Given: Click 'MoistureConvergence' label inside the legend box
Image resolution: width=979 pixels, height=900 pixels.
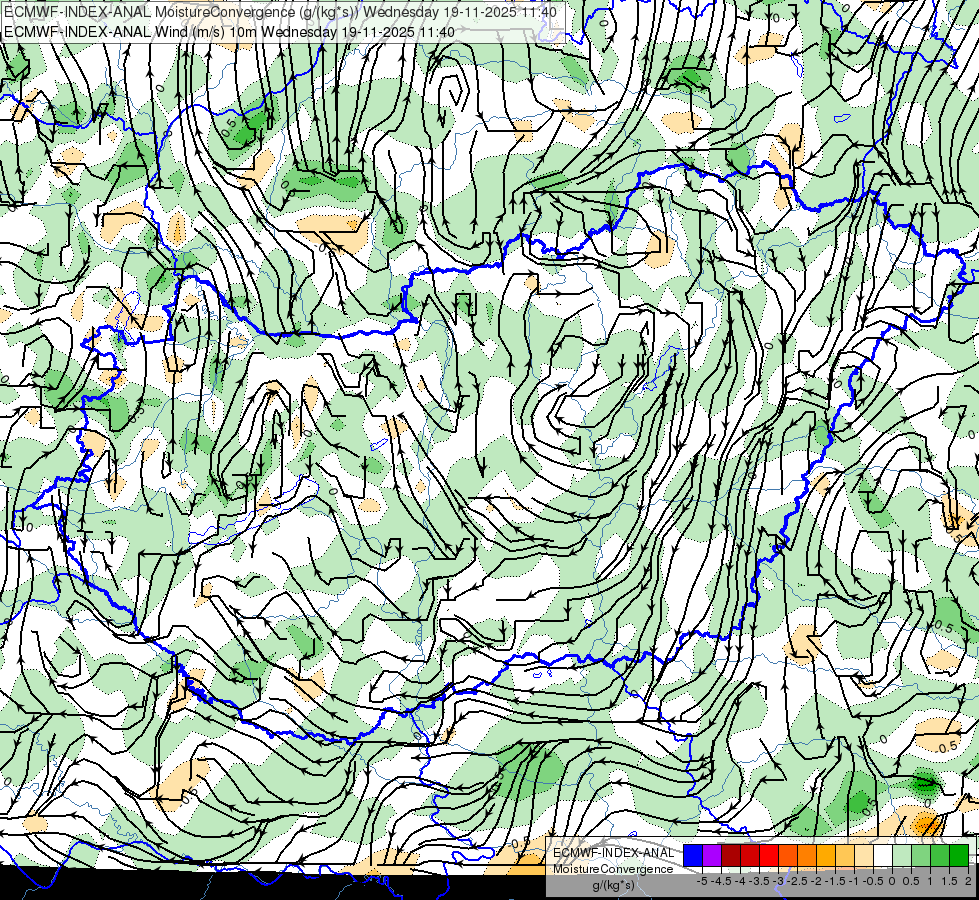Looking at the screenshot, I should pyautogui.click(x=613, y=869).
